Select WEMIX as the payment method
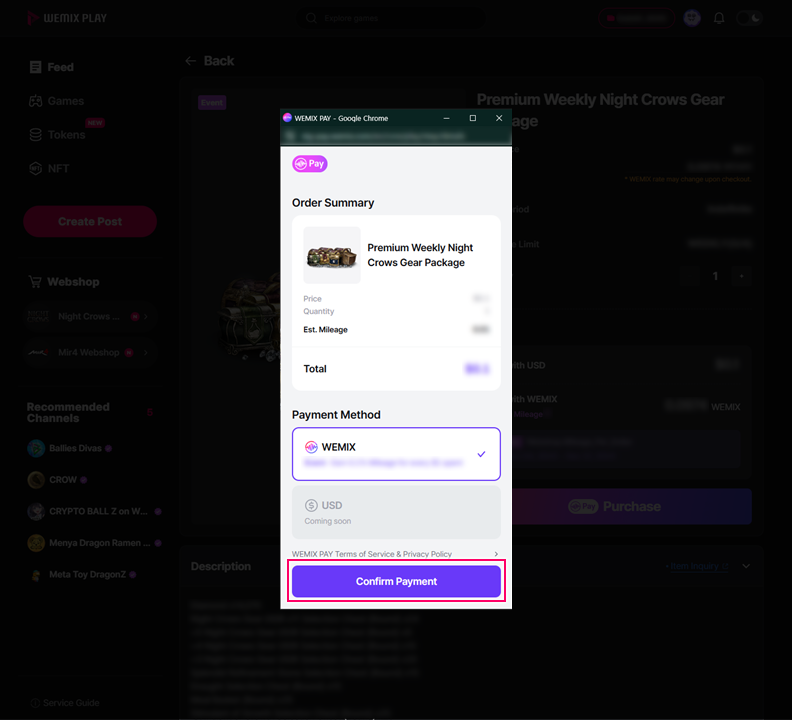The image size is (792, 720). 396,454
